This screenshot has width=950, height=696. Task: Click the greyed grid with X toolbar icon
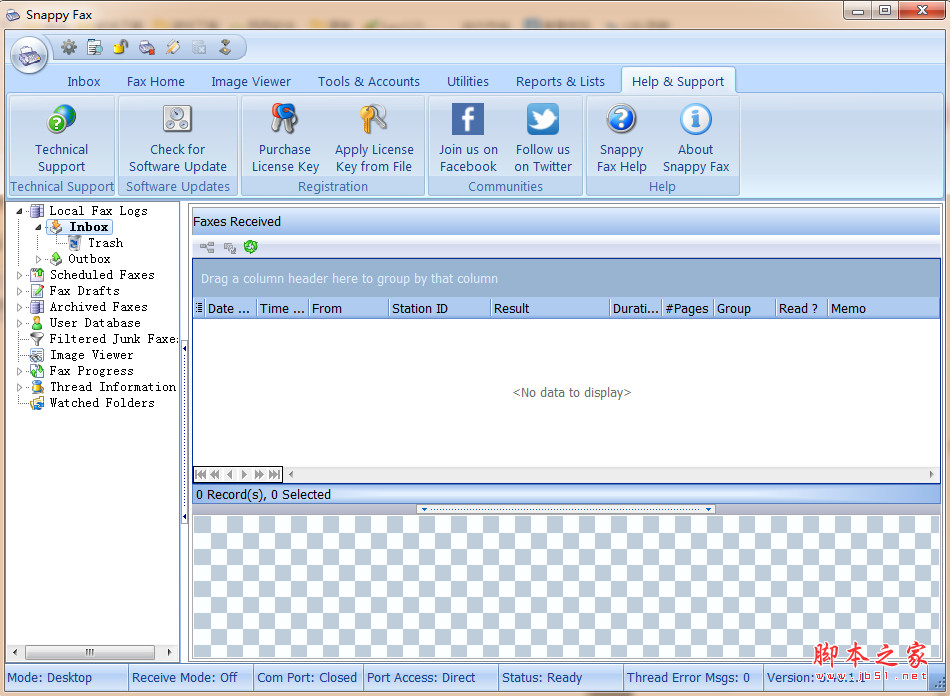pos(199,47)
